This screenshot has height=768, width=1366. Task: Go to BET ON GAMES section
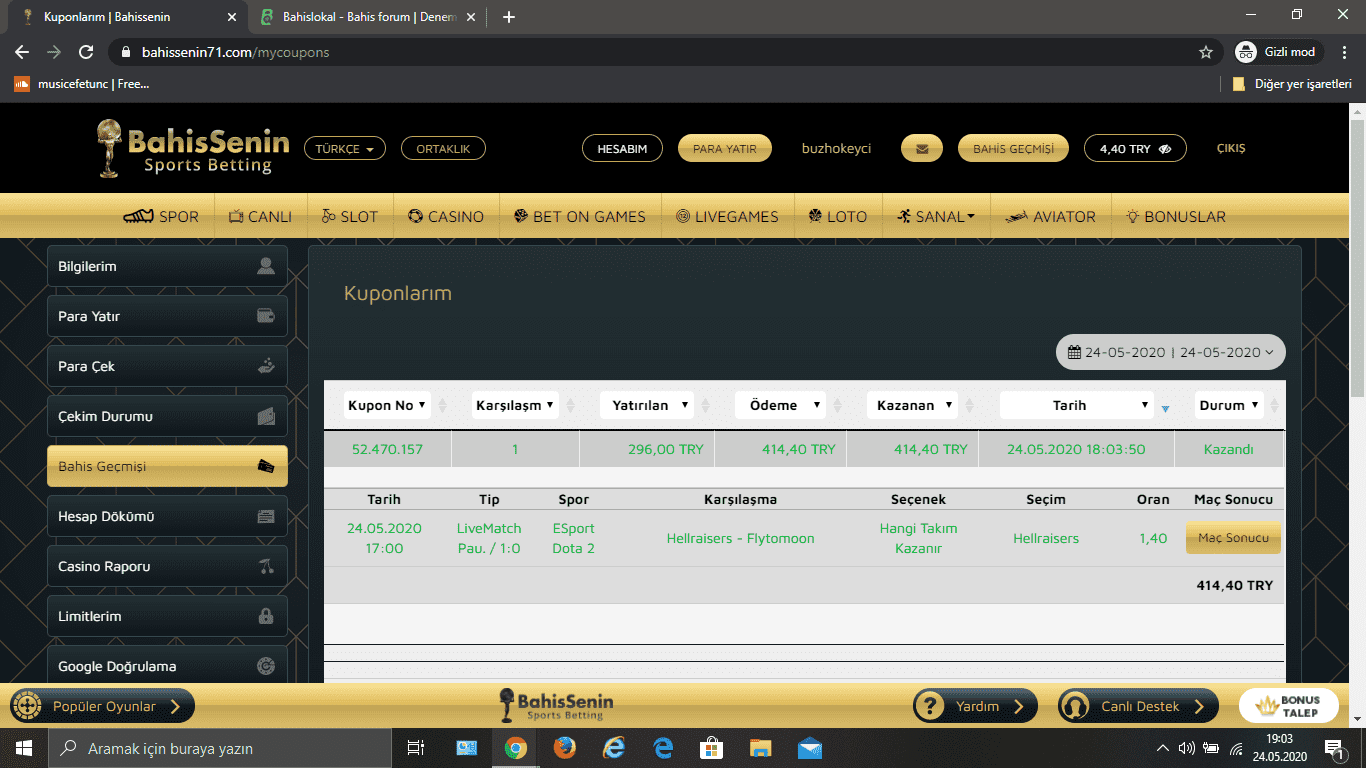click(580, 216)
